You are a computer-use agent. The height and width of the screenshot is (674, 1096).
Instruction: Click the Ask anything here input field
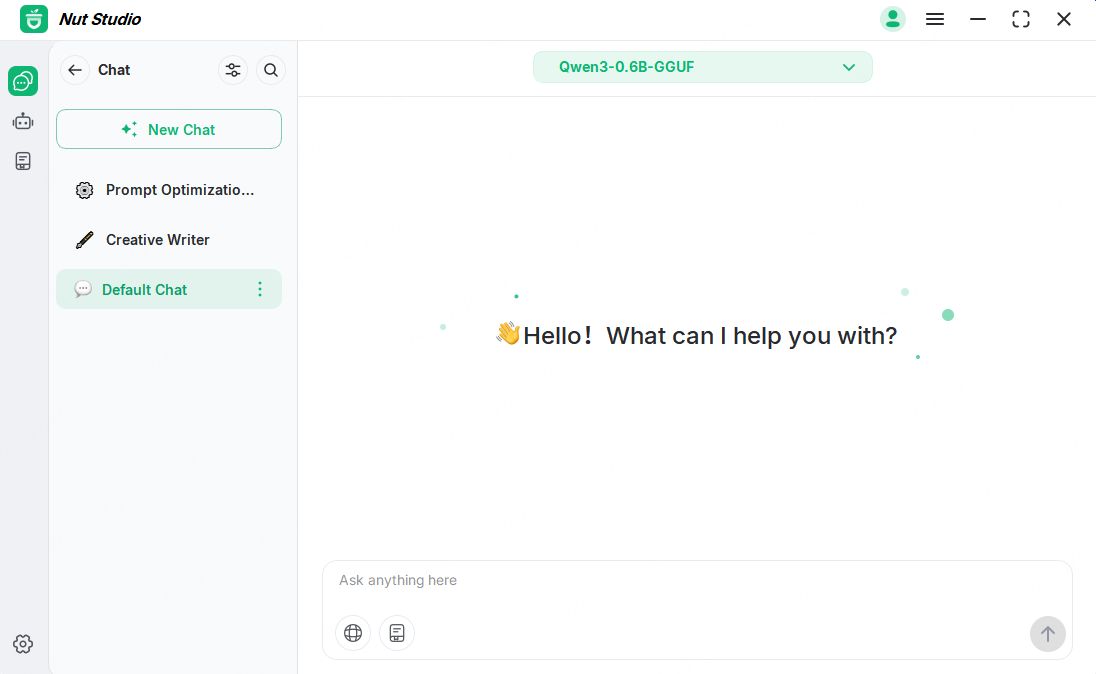[x=680, y=581]
